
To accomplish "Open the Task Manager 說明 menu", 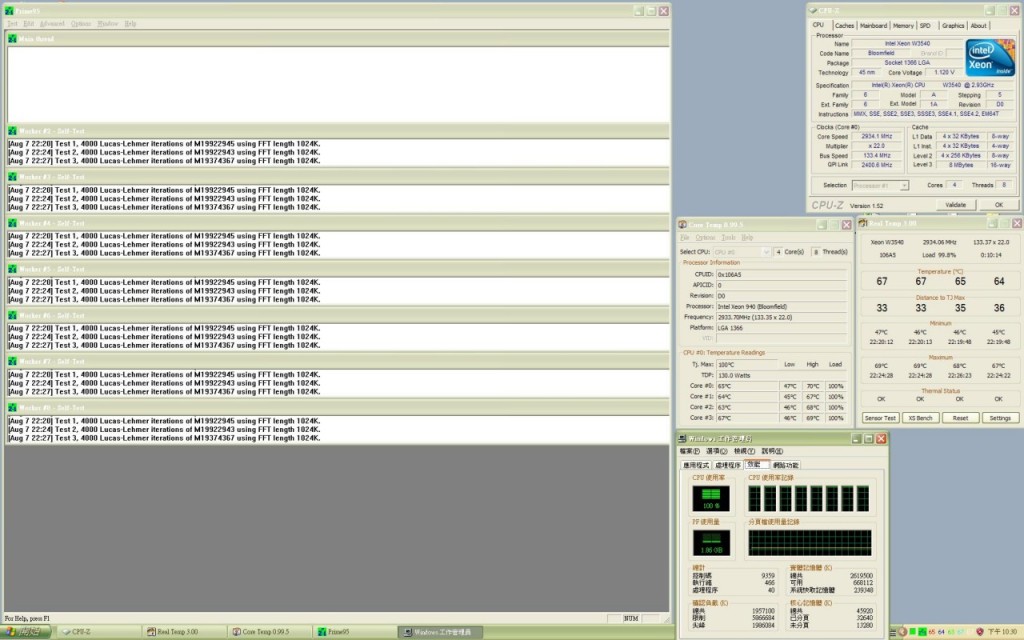I will pyautogui.click(x=772, y=451).
